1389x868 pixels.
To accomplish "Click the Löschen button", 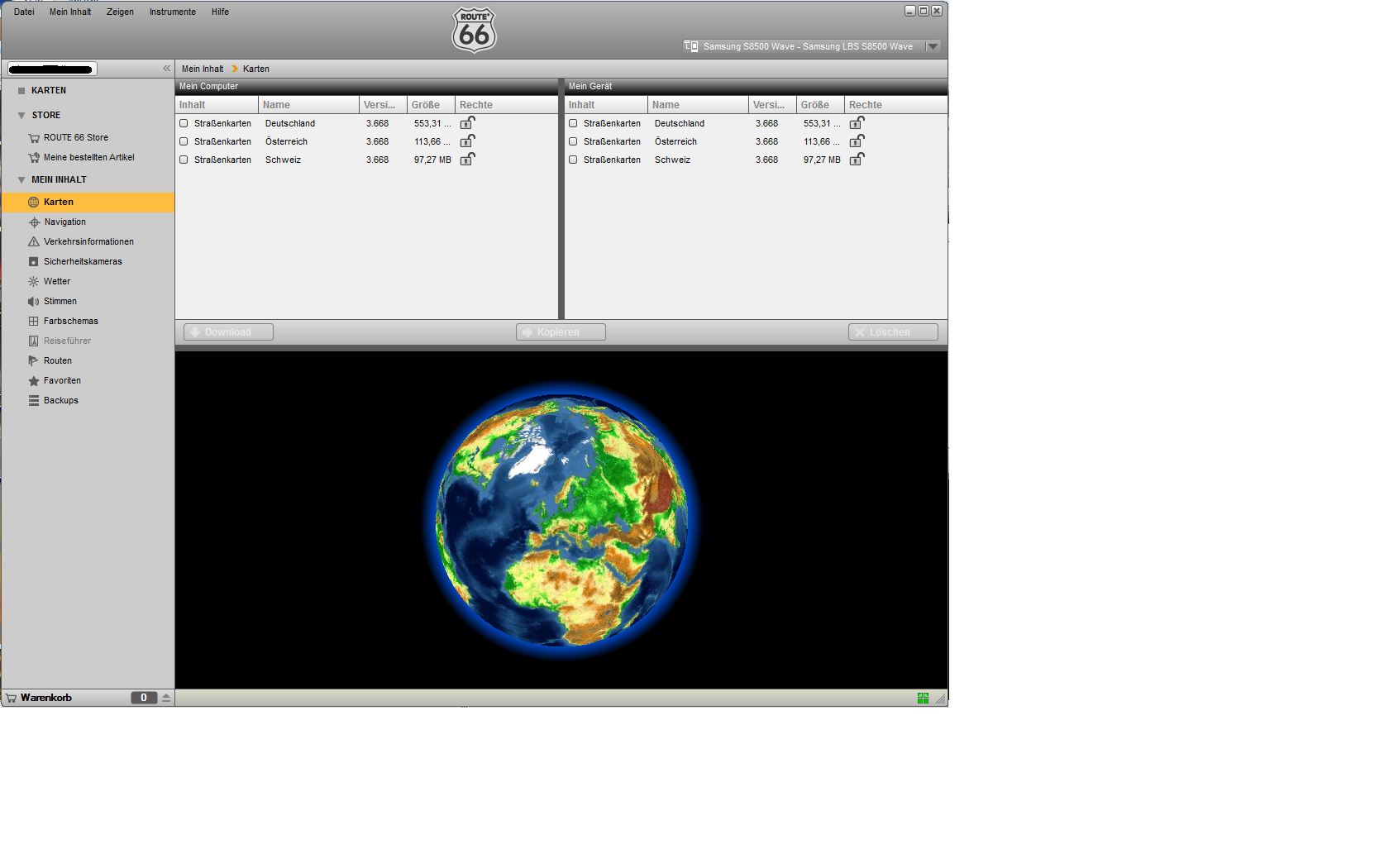I will (893, 332).
